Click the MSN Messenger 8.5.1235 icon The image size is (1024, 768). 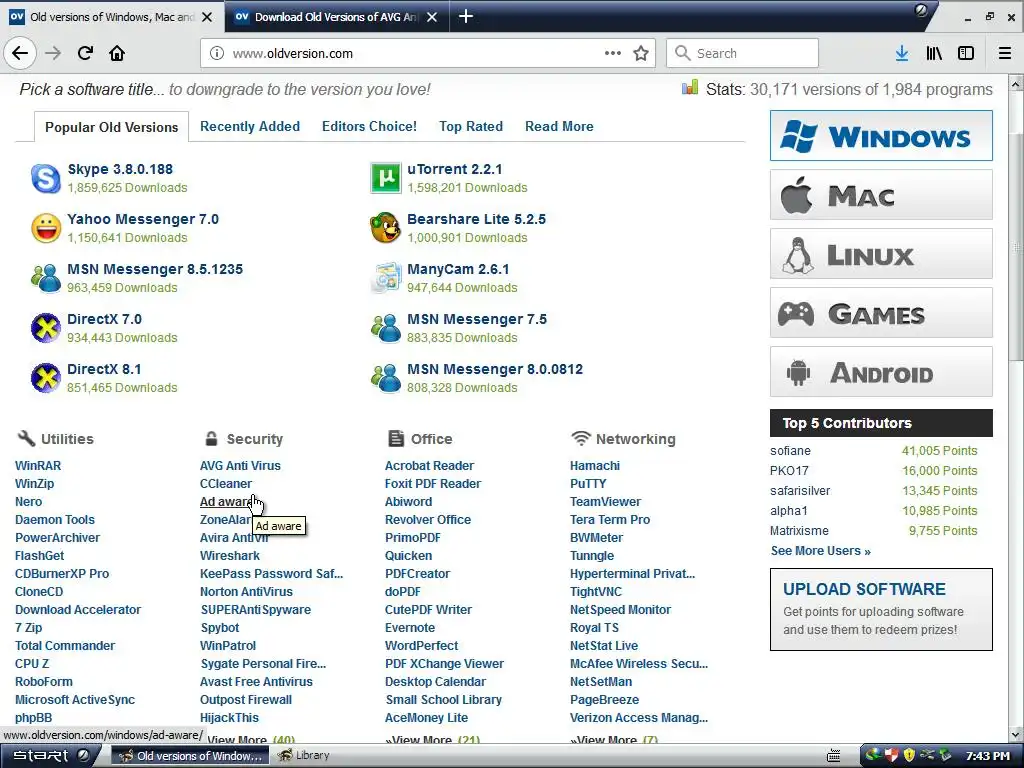[46, 278]
